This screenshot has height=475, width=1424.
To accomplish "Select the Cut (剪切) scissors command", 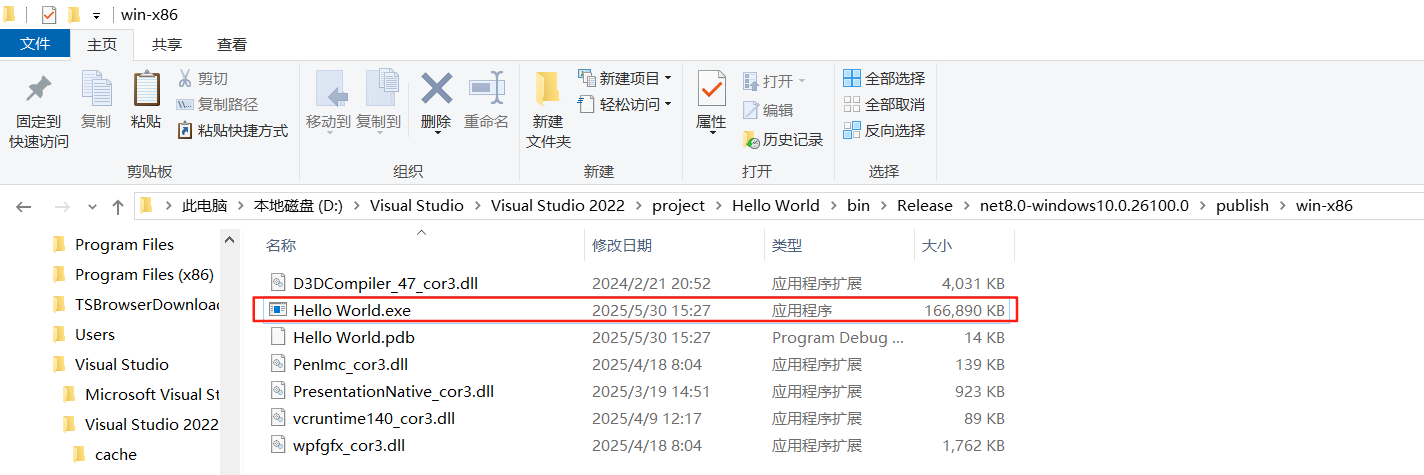I will (x=203, y=78).
